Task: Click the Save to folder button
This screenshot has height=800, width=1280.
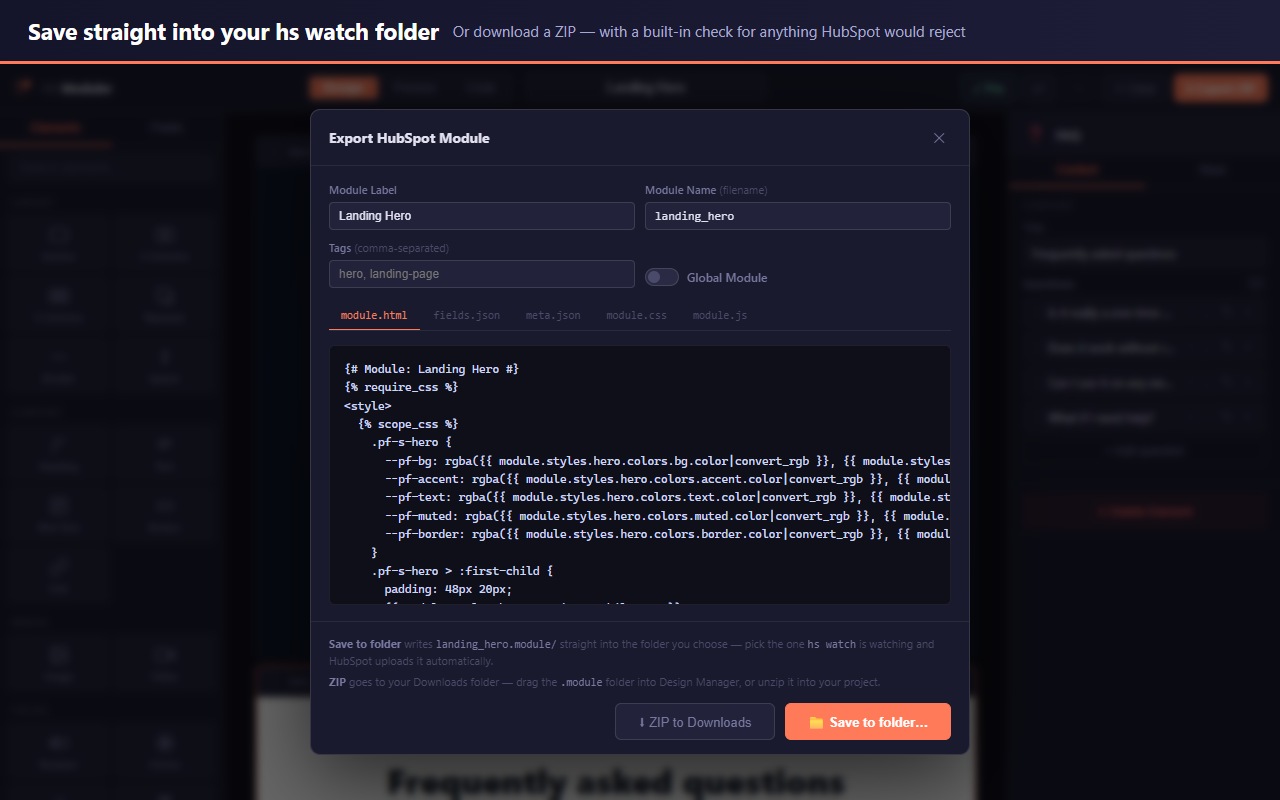Action: click(x=868, y=722)
